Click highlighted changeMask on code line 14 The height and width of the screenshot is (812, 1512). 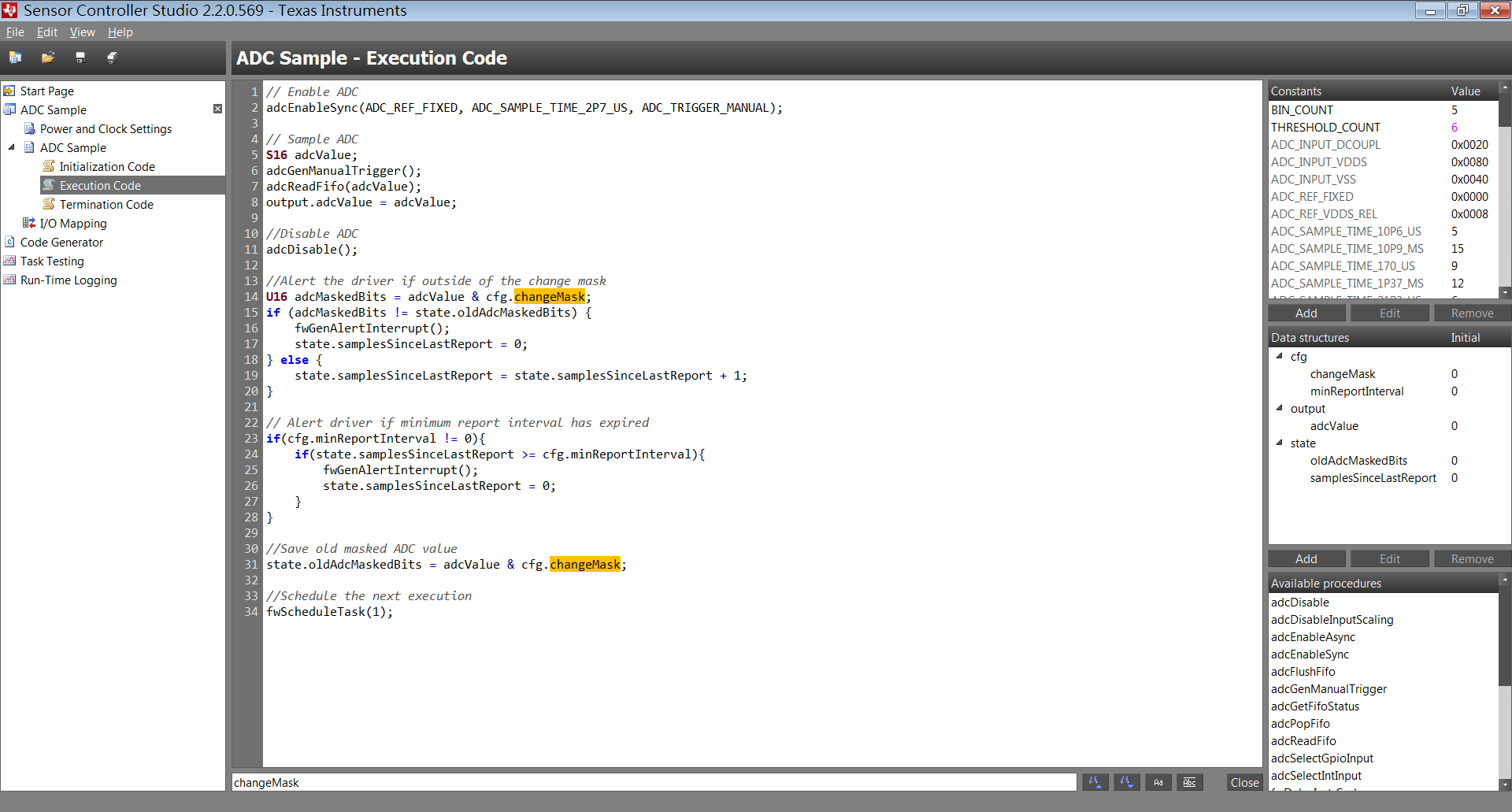pos(550,297)
